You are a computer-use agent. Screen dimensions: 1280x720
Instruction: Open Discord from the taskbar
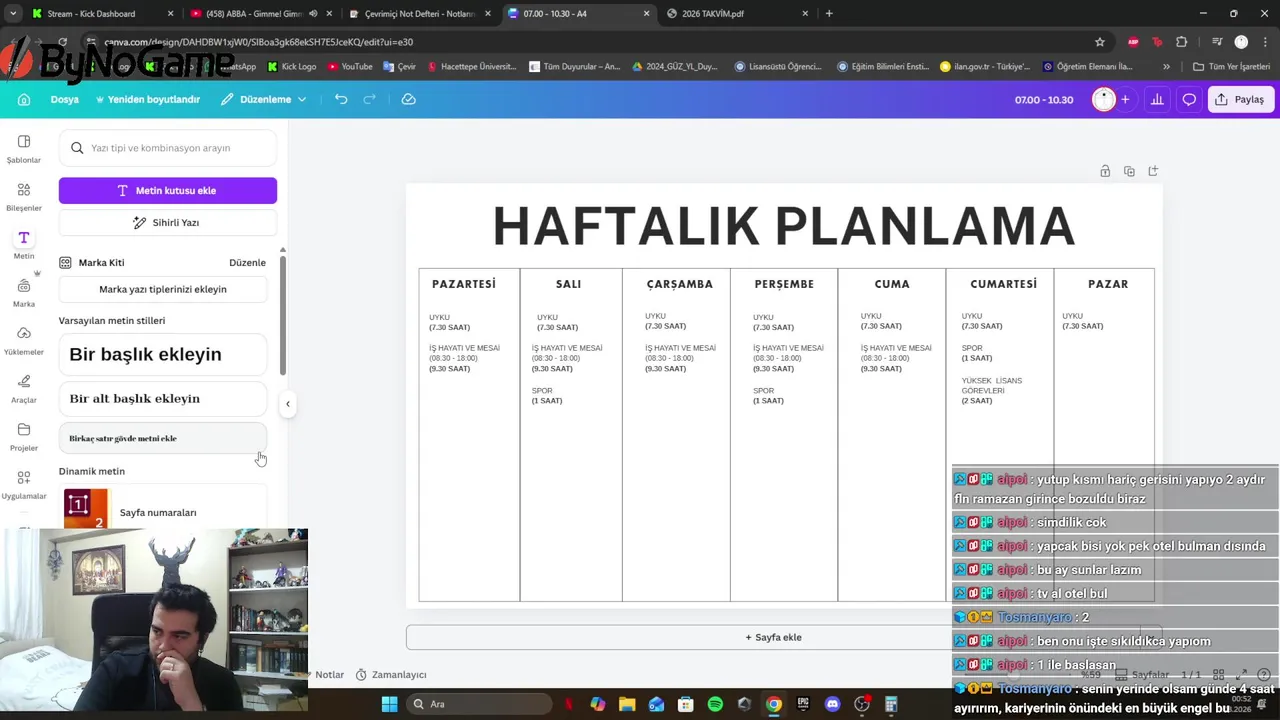[832, 704]
